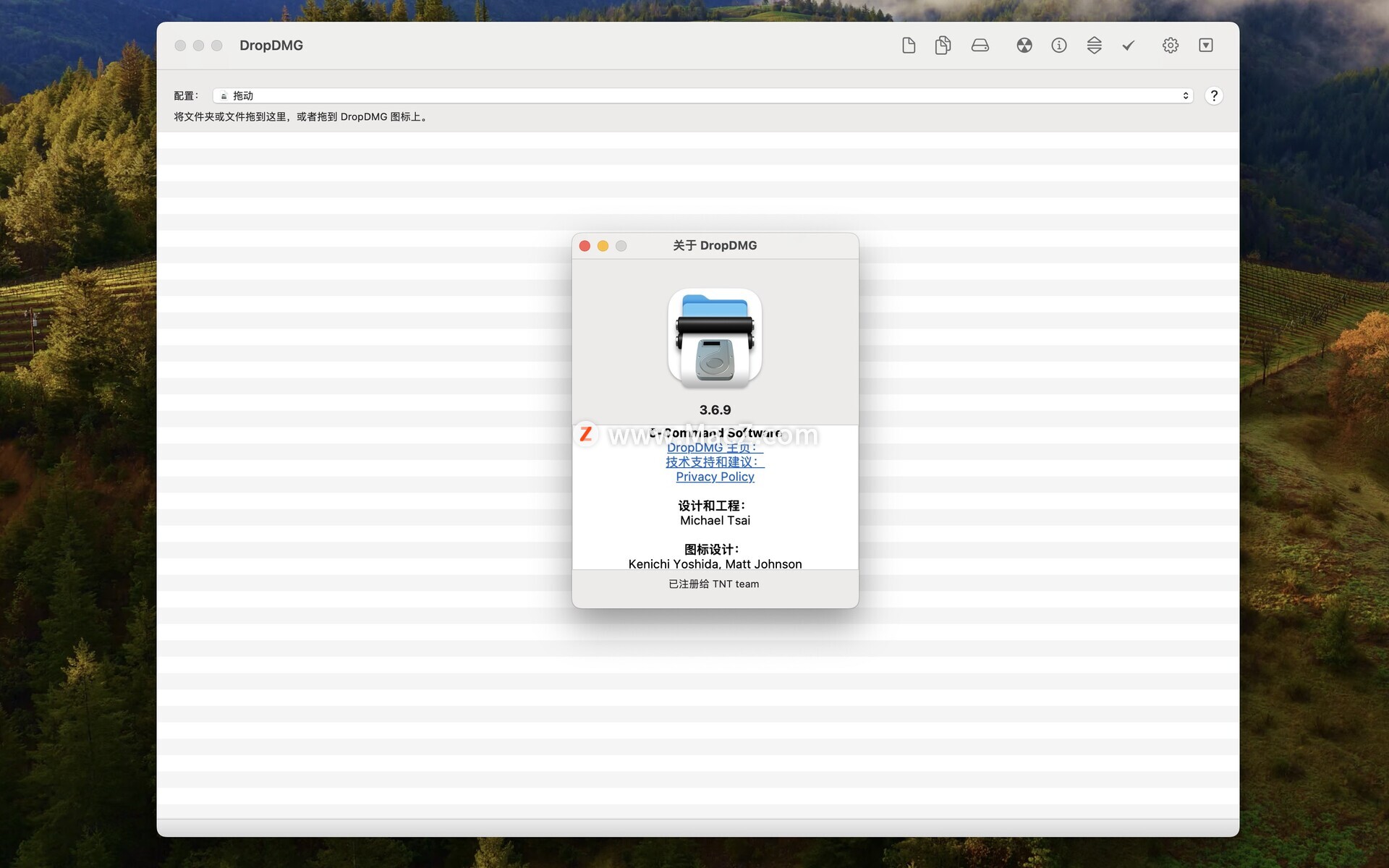Click the 关于 DropDMG title bar text

pyautogui.click(x=715, y=246)
